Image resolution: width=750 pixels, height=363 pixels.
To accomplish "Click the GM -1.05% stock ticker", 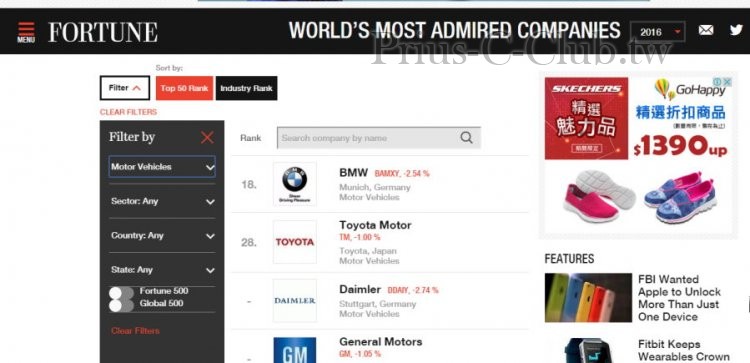I will point(360,354).
